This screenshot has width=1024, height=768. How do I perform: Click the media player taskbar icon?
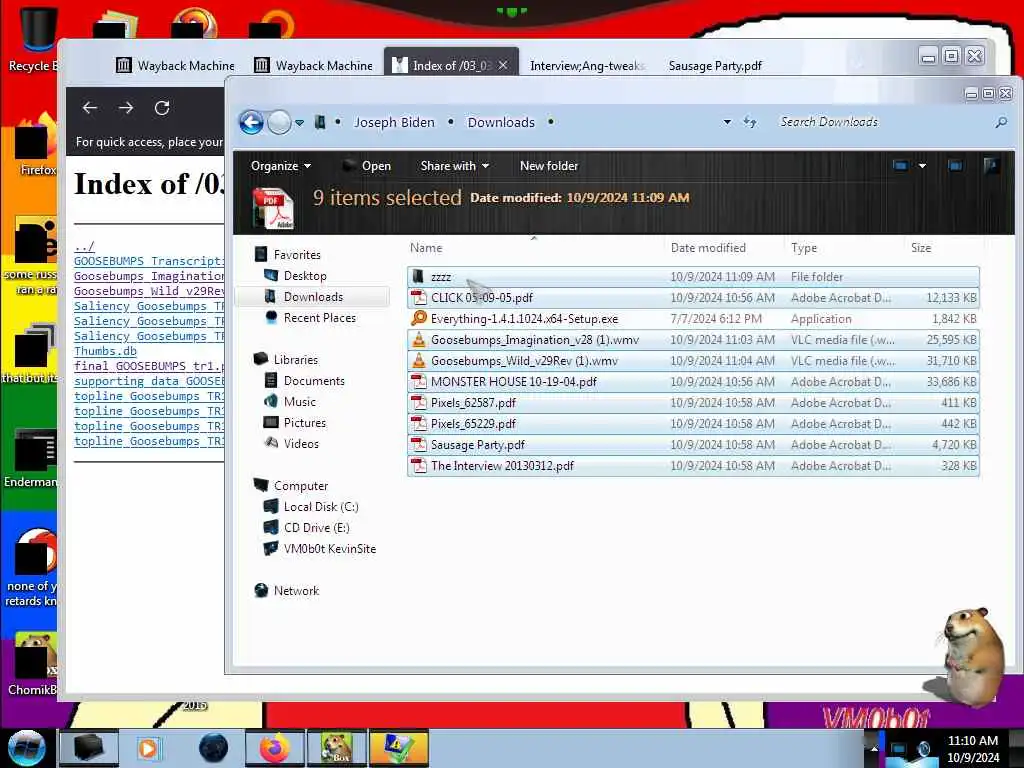(x=151, y=748)
